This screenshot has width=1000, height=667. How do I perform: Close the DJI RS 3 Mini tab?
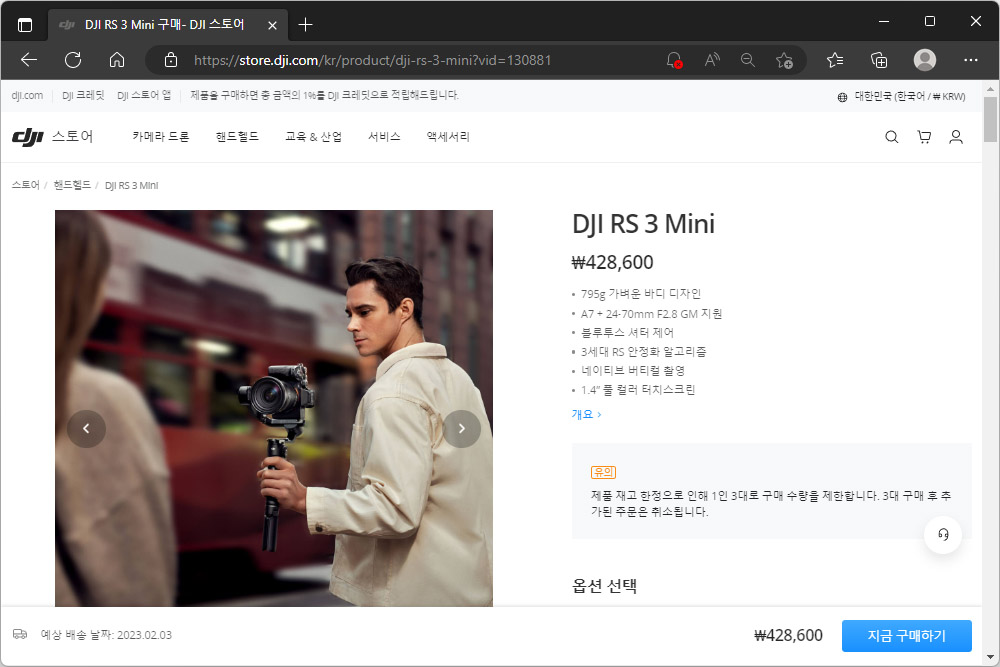click(x=272, y=25)
